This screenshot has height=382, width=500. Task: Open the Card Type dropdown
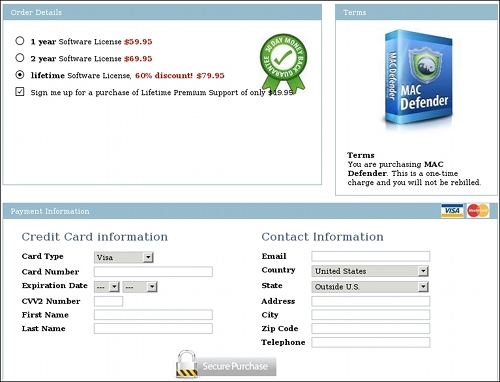(x=124, y=257)
